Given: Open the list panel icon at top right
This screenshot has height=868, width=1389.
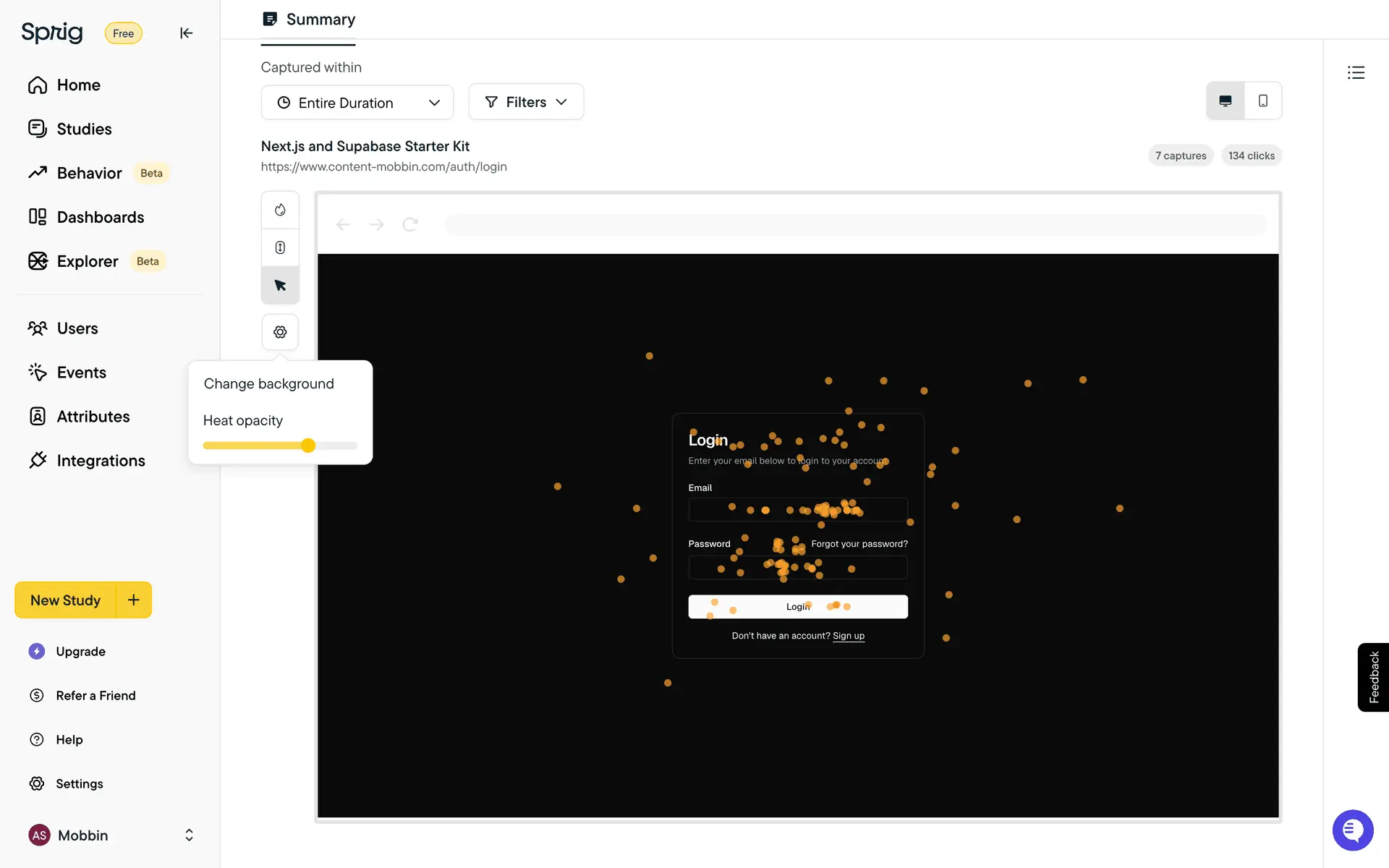Looking at the screenshot, I should click(x=1356, y=72).
